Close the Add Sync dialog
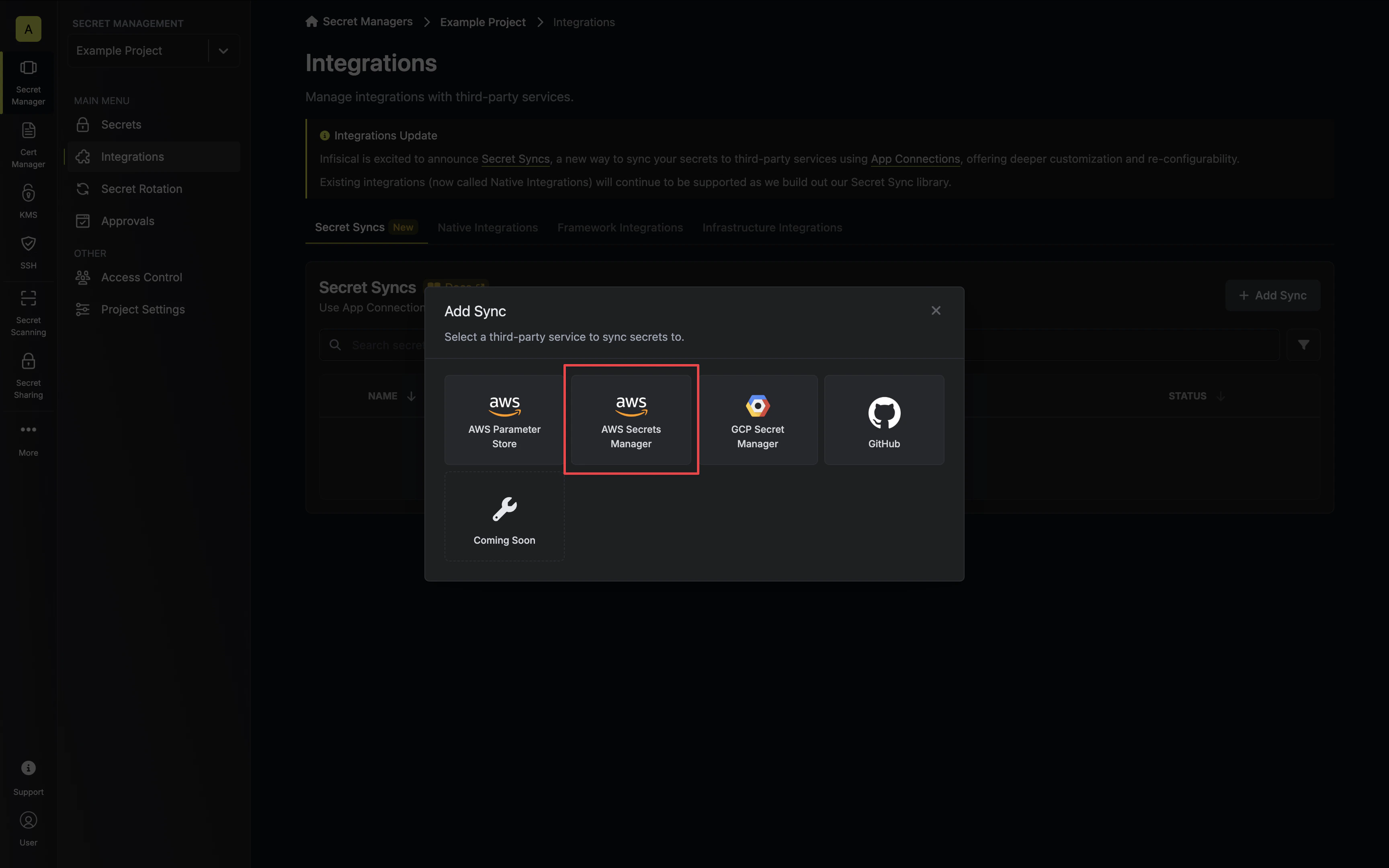1389x868 pixels. click(936, 311)
